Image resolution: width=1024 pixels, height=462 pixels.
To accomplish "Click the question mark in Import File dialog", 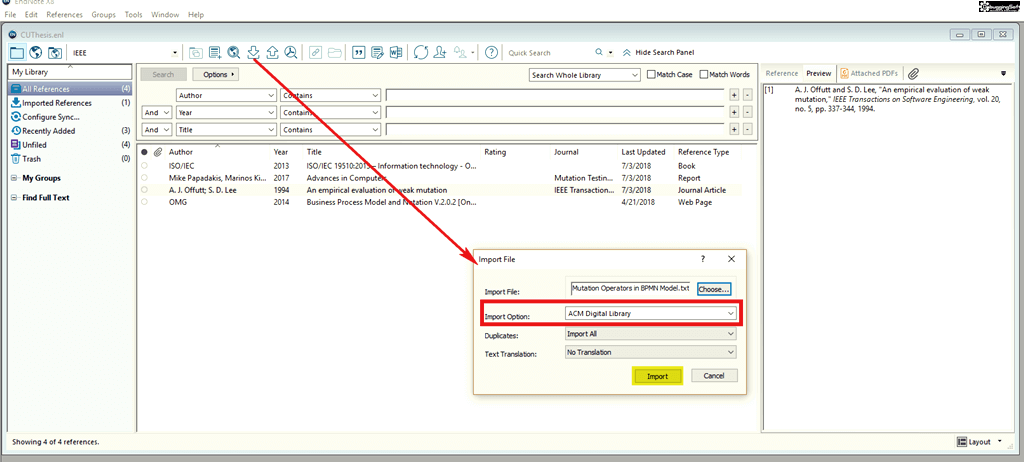I will 703,259.
